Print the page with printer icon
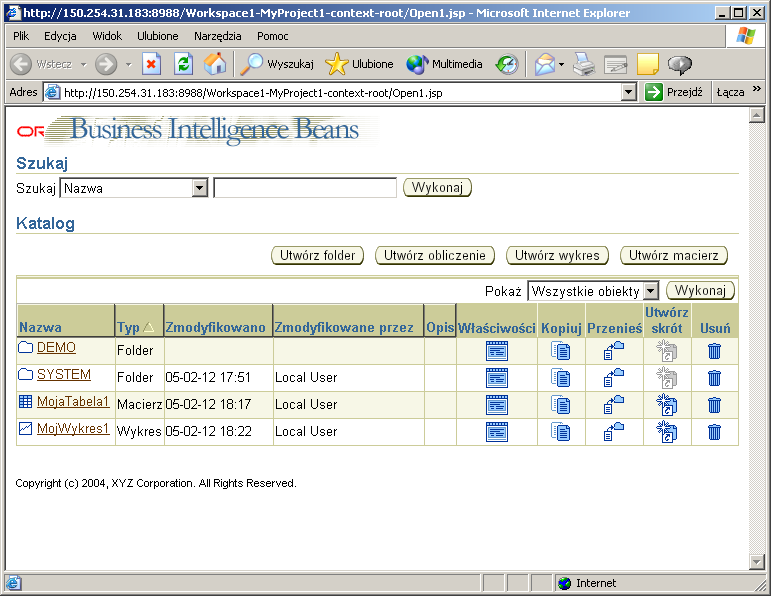 (x=584, y=64)
